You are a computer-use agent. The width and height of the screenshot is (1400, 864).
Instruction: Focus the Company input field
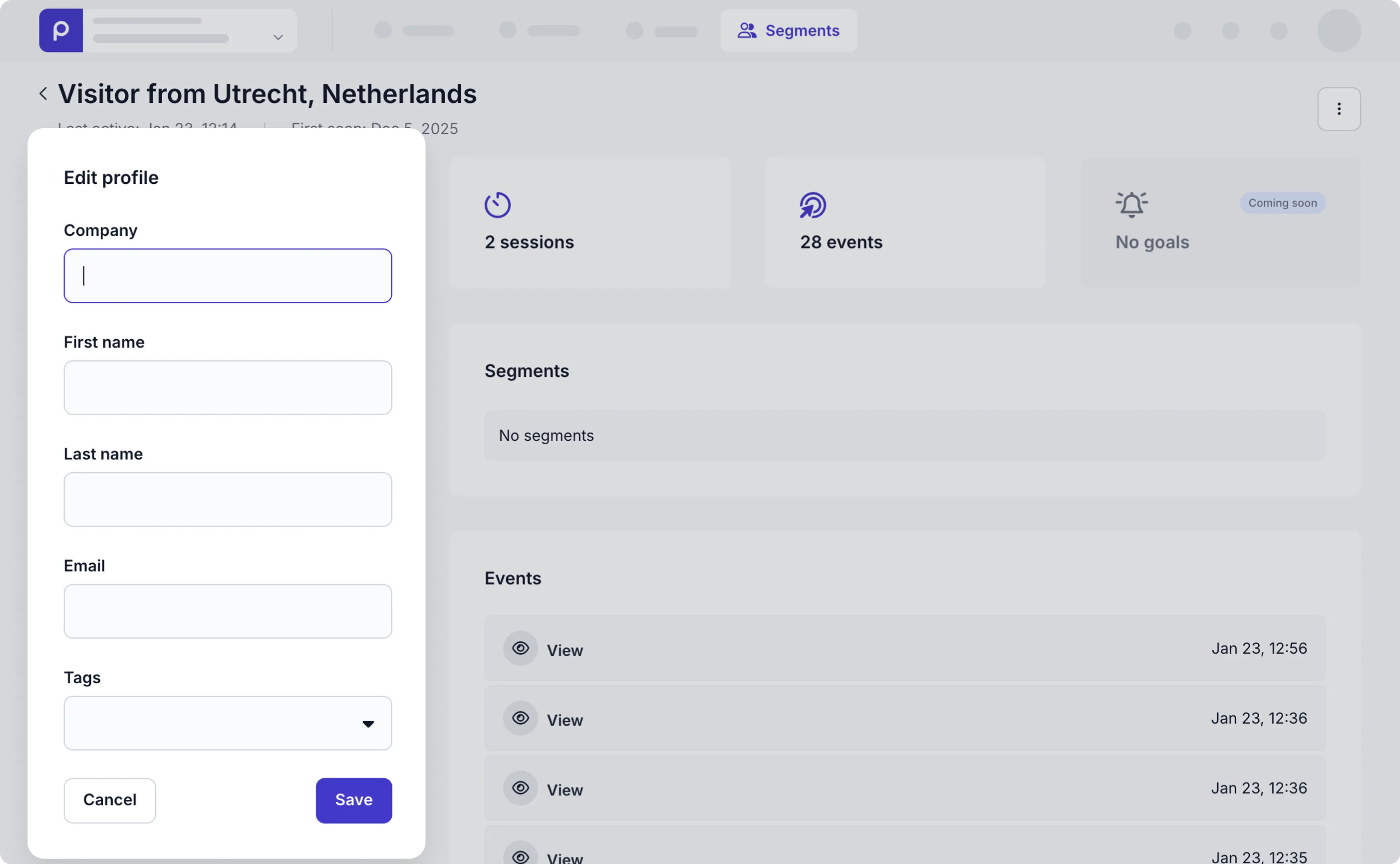227,276
